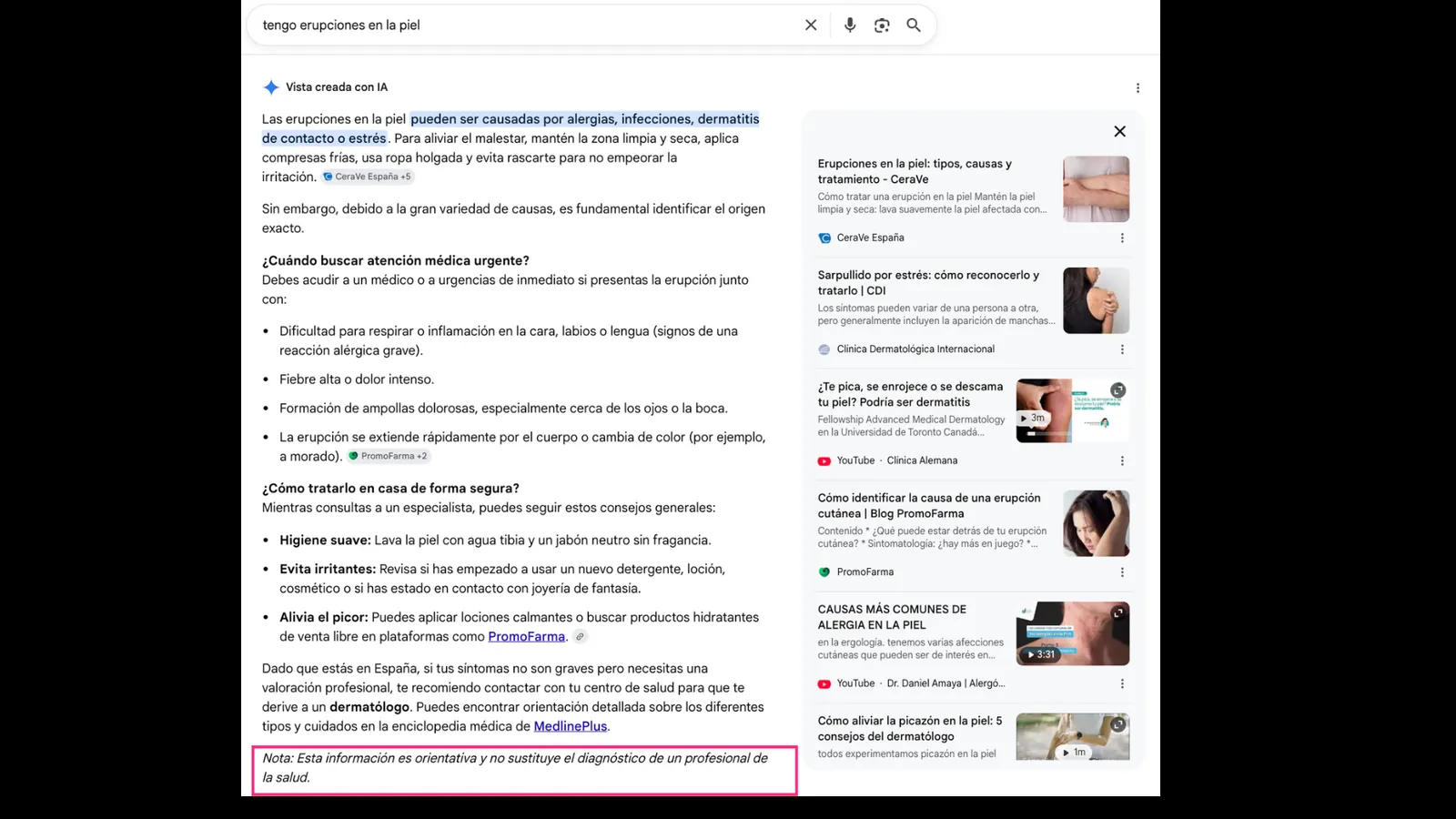Click the bold term 'Evita irritantes:'

(328, 570)
